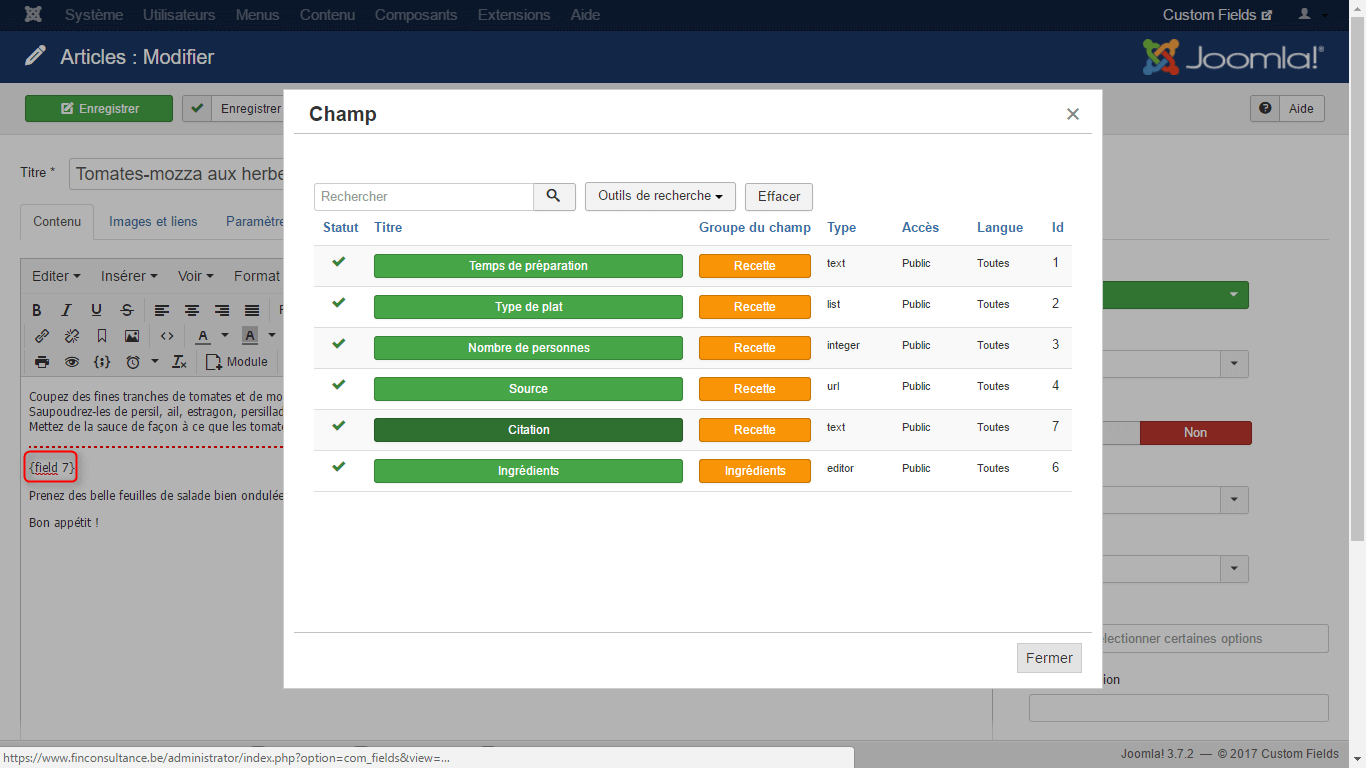Choose the background color A button
The image size is (1366, 768).
pos(250,336)
